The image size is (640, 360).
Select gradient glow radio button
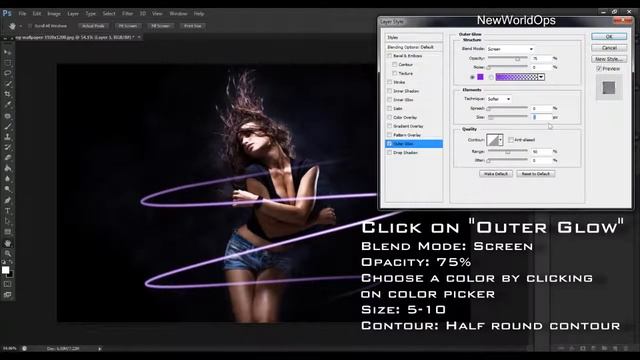491,77
